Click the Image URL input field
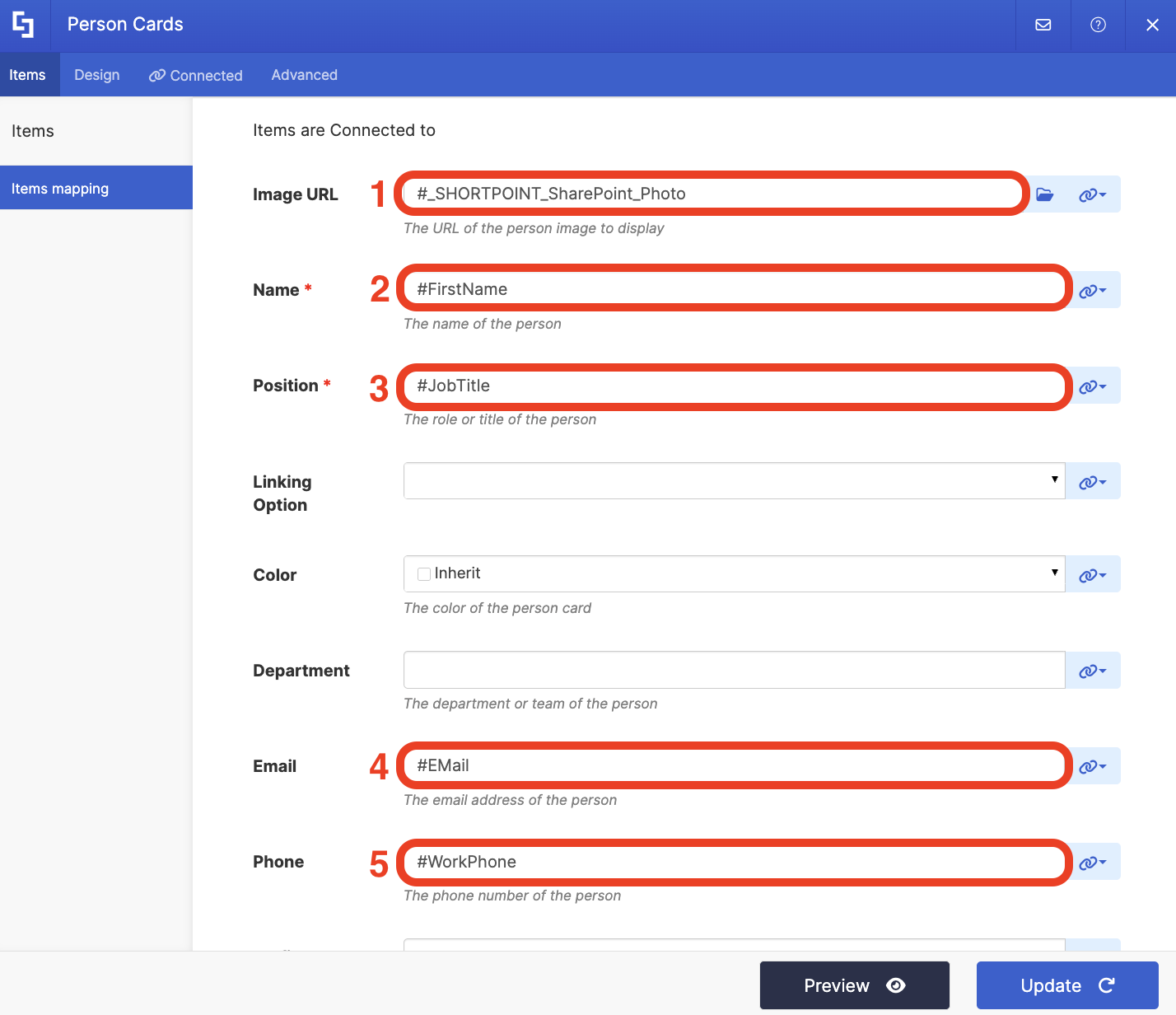Image resolution: width=1176 pixels, height=1015 pixels. click(x=713, y=194)
